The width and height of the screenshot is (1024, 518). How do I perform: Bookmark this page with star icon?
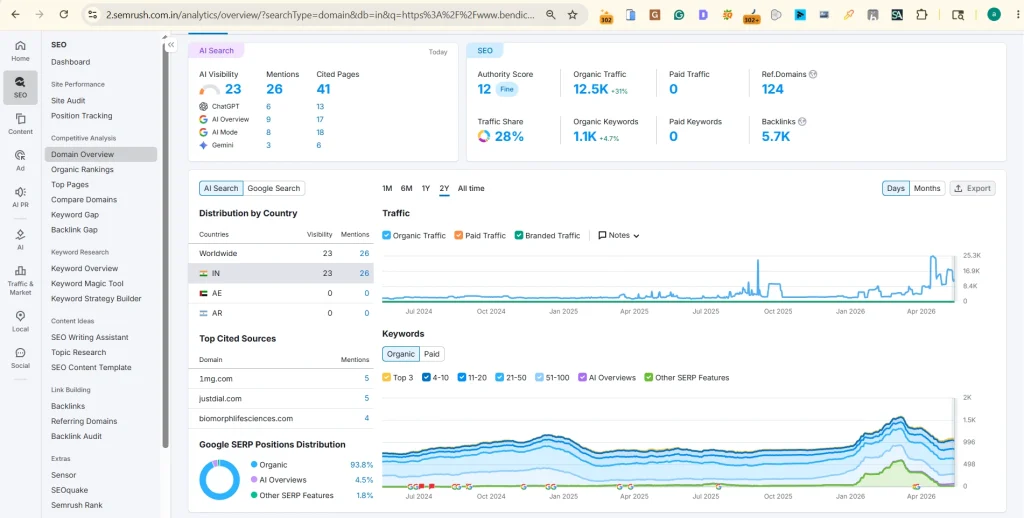(573, 14)
